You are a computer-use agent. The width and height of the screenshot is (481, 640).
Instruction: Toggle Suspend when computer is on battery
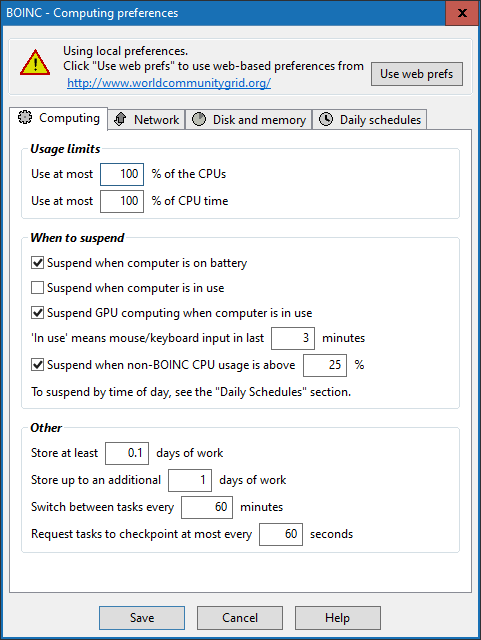coord(38,263)
